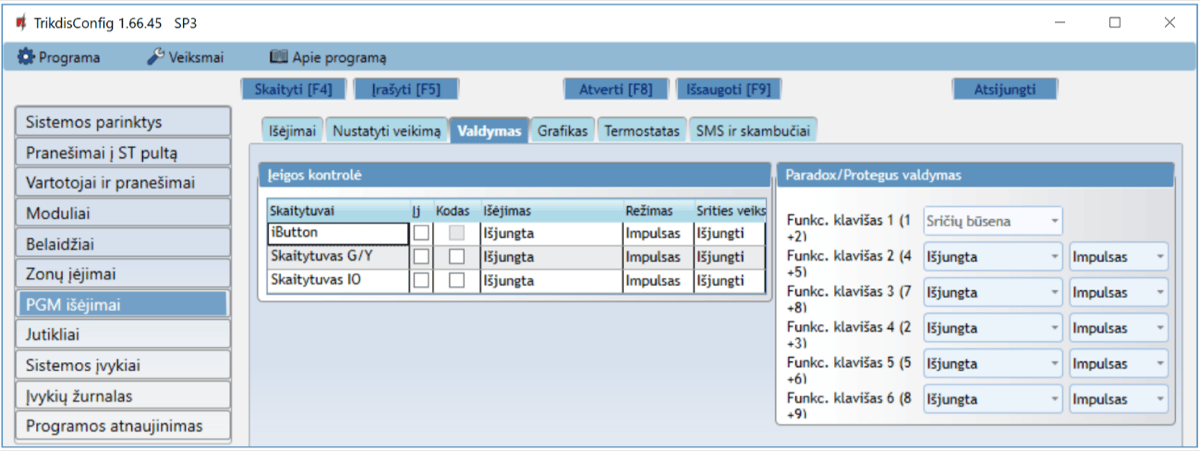Toggle Įj checkbox for Skaitytuvas G/Y
The height and width of the screenshot is (451, 1200).
coord(422,257)
